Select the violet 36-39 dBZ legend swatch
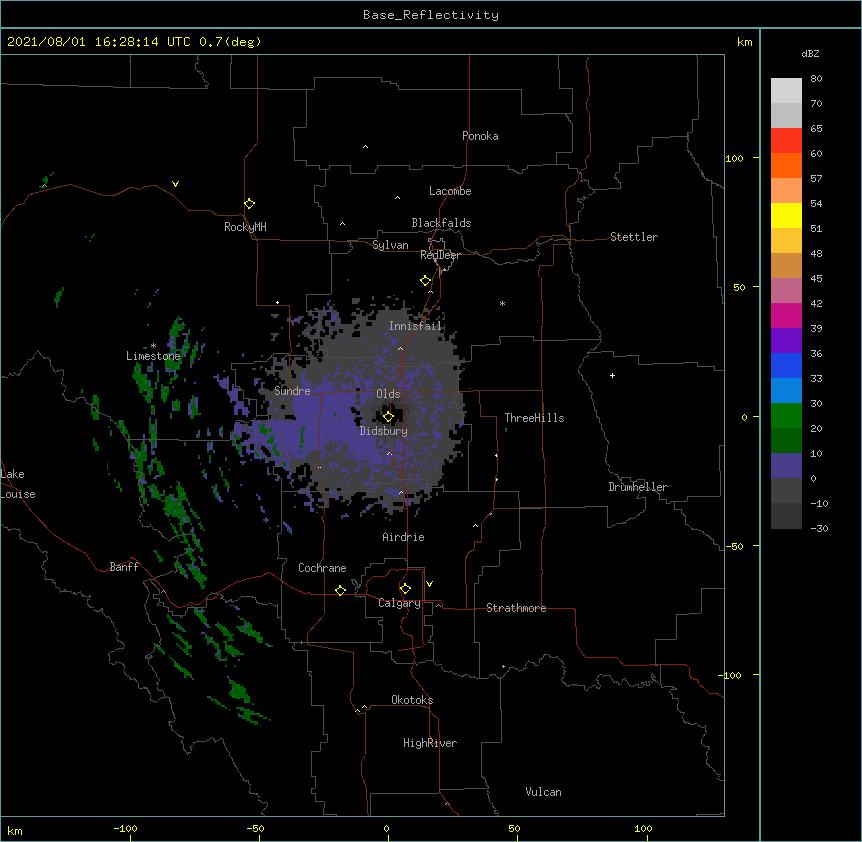The height and width of the screenshot is (842, 862). 786,341
